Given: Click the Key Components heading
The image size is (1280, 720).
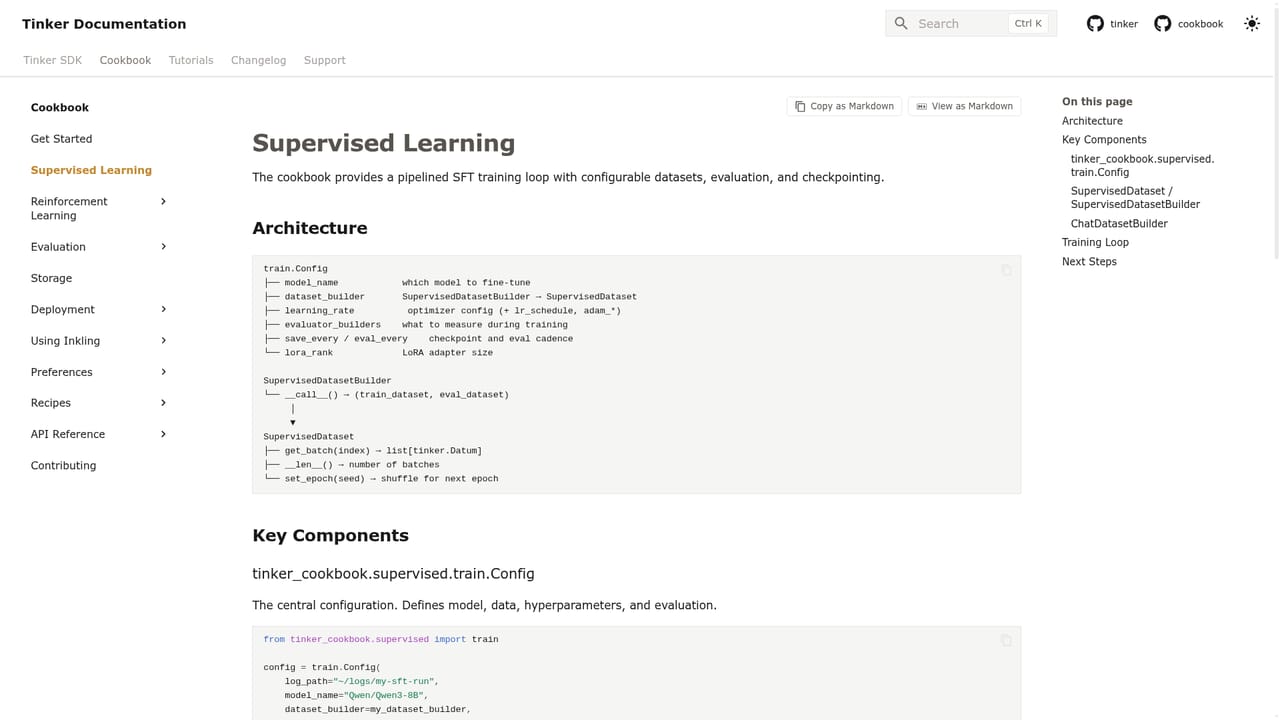Looking at the screenshot, I should [330, 535].
